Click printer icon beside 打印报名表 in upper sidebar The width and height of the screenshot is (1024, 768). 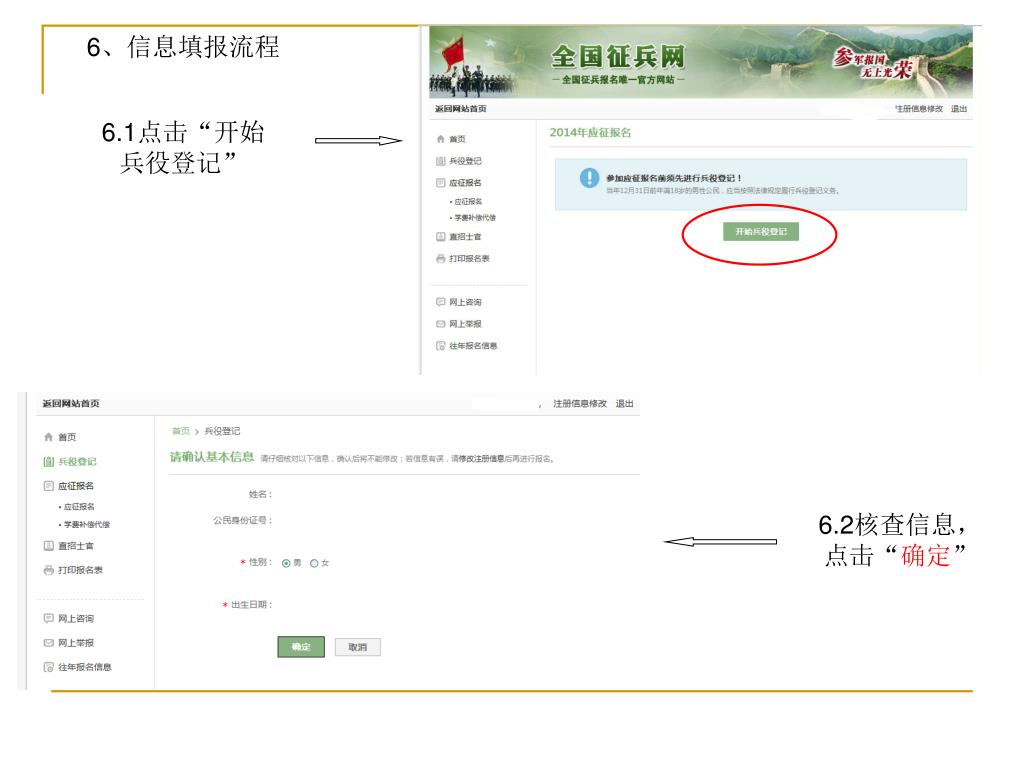(x=440, y=259)
